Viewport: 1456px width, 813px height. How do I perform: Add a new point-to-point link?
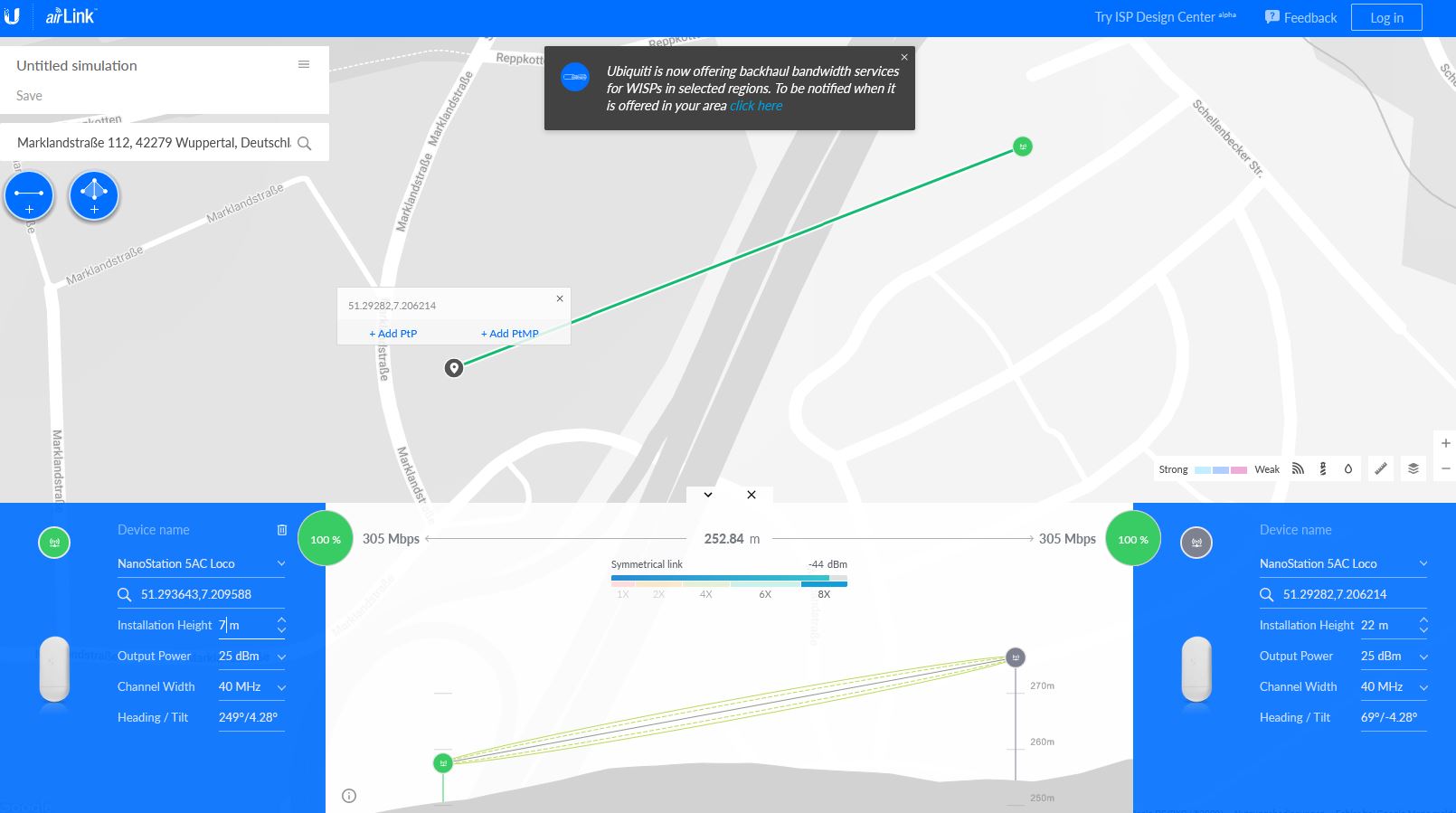29,195
